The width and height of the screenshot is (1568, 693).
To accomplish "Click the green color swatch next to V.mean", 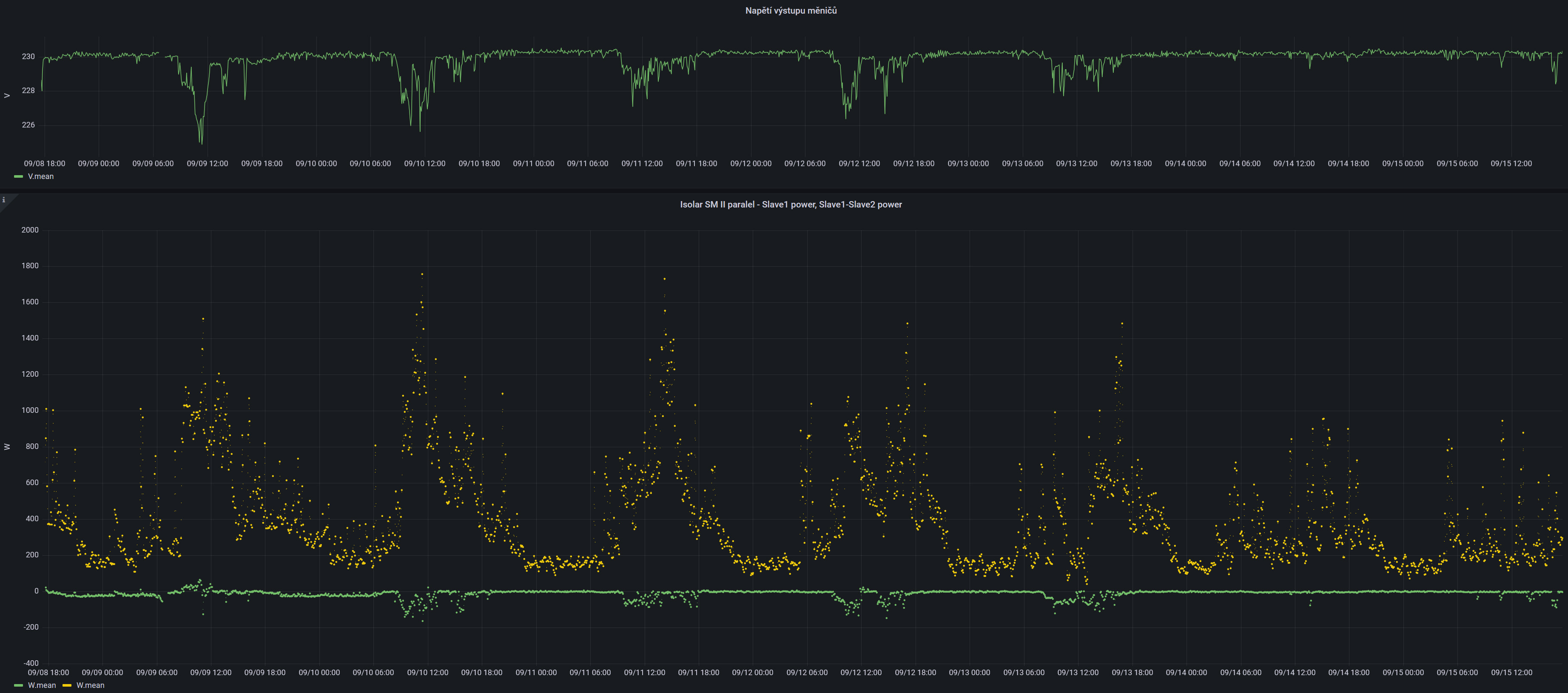I will click(x=18, y=176).
